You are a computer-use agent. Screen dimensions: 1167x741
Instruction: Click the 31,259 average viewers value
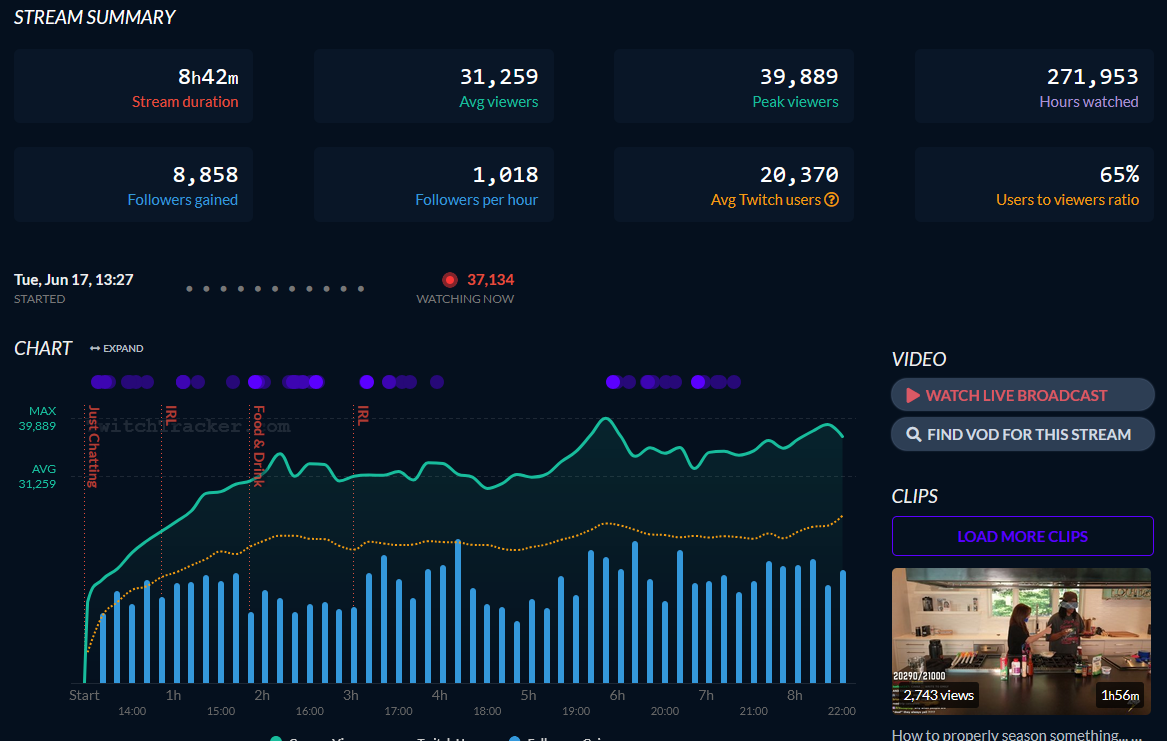(x=499, y=77)
